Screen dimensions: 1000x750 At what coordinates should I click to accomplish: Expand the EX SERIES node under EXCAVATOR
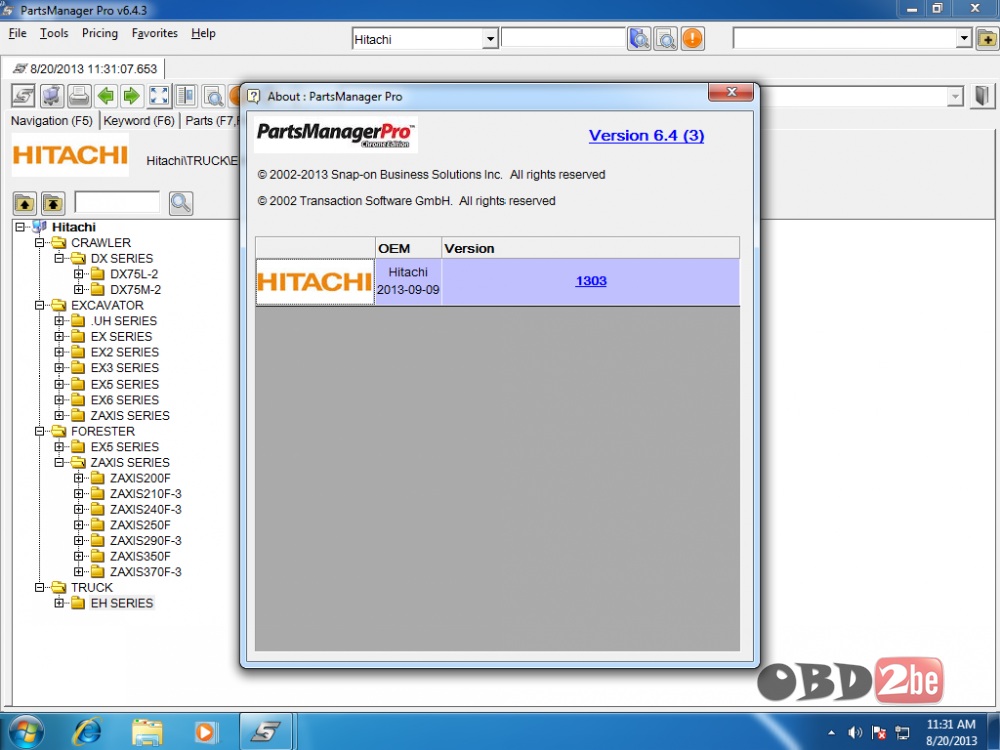(59, 336)
